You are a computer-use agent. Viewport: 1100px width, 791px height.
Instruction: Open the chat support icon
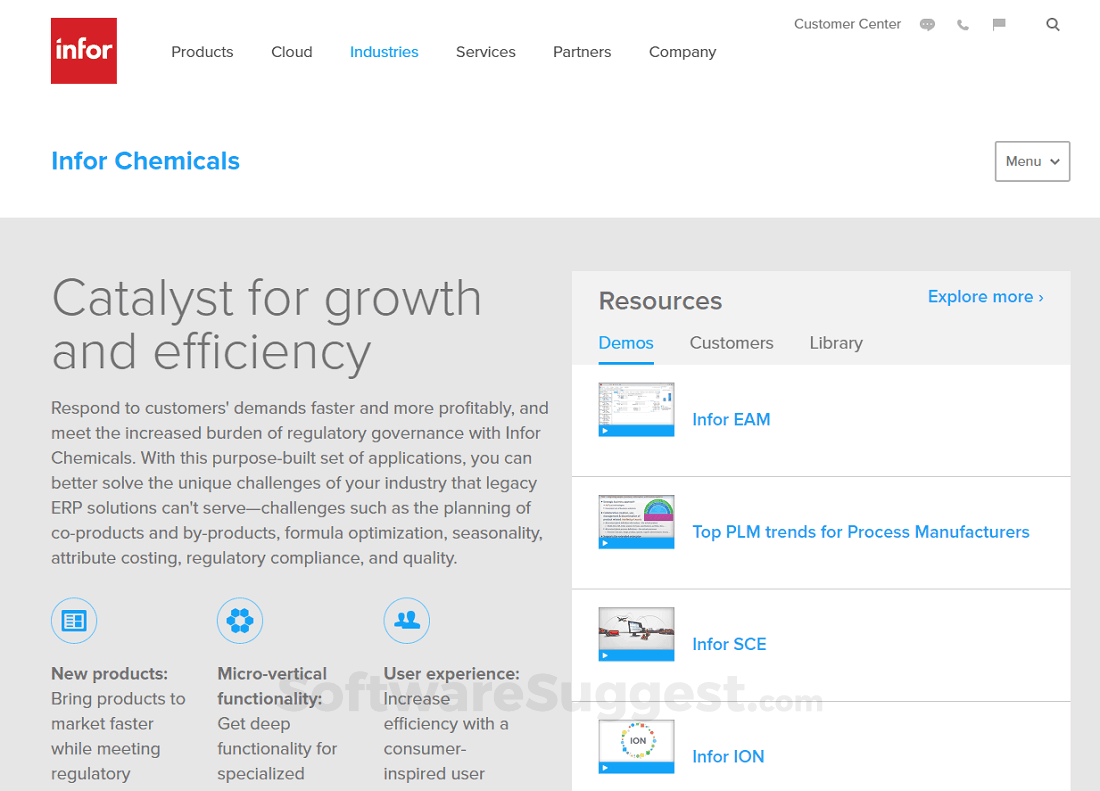tap(927, 24)
